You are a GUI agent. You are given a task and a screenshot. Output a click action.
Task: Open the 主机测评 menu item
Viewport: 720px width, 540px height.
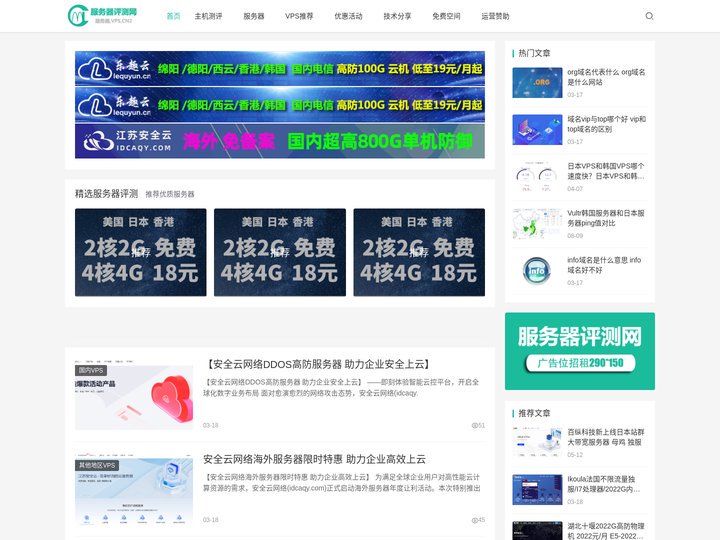point(208,16)
